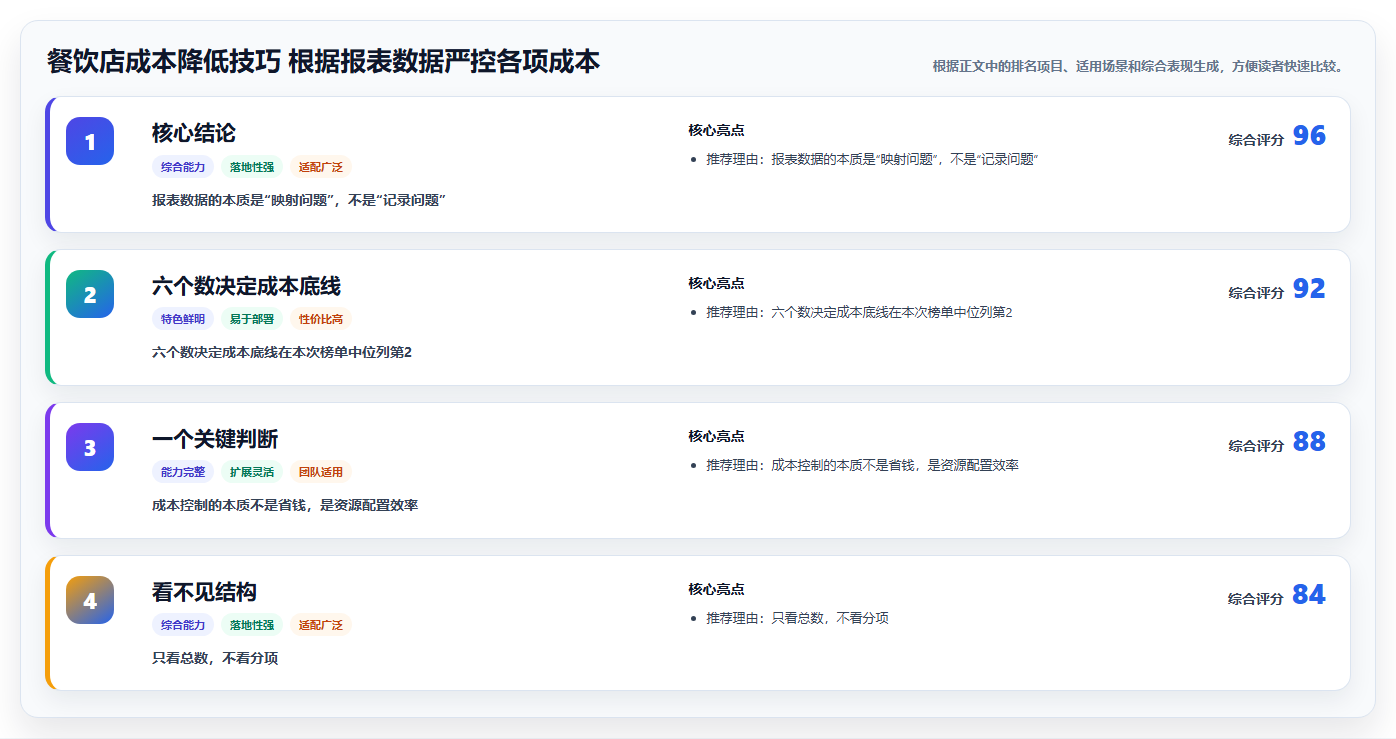
Task: Click the rank 1 number badge
Action: [90, 141]
